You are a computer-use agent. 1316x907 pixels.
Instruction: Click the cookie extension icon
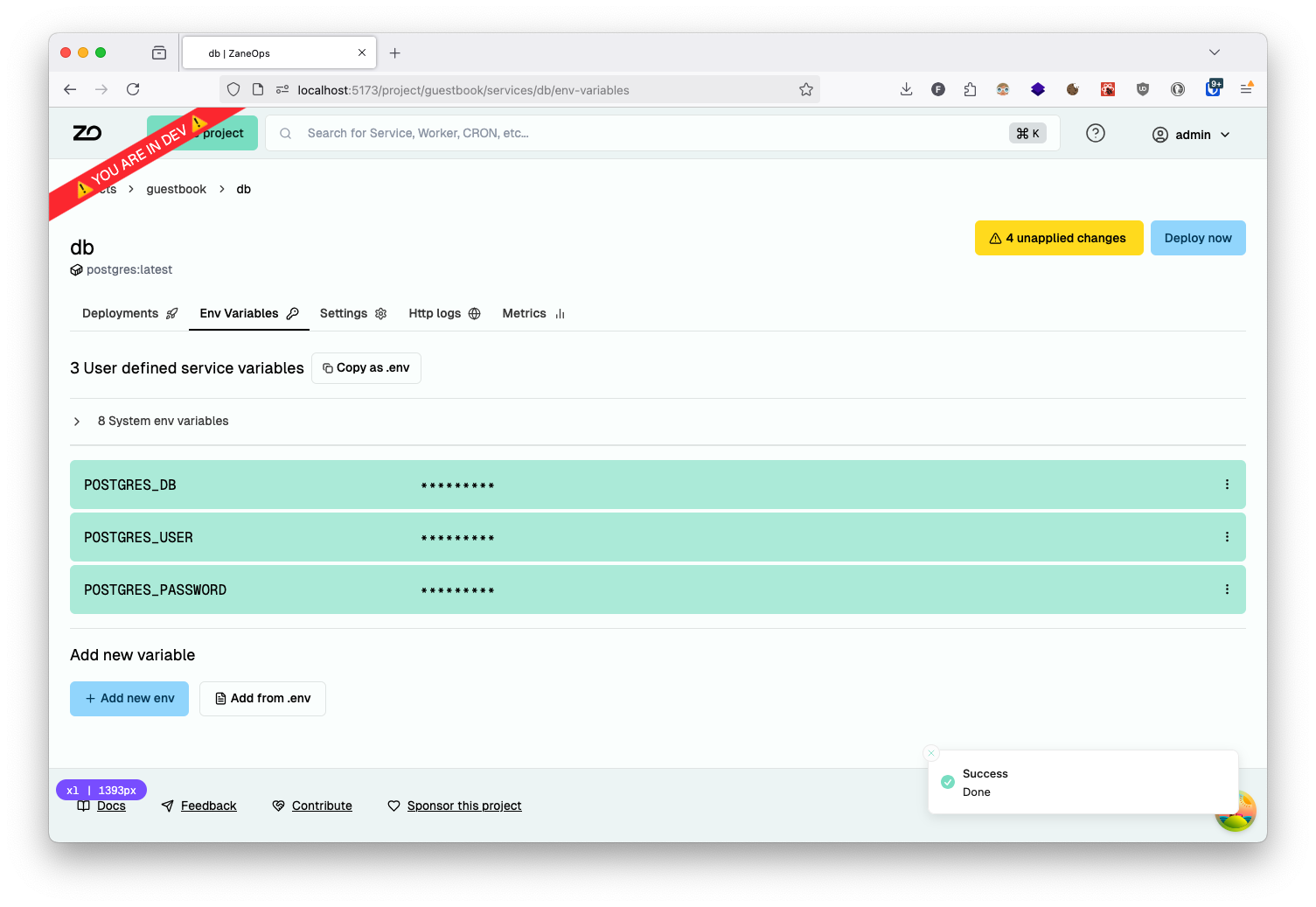coord(1073,89)
